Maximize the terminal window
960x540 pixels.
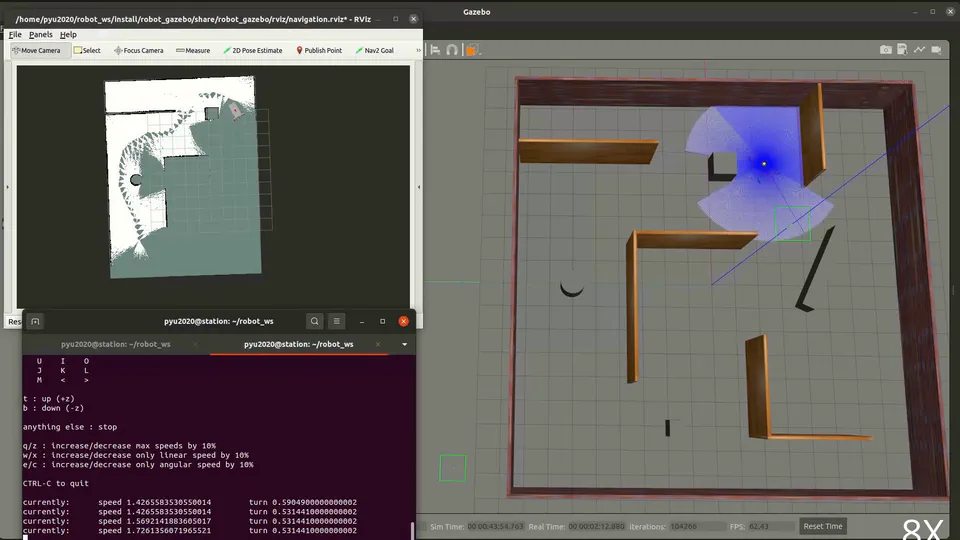(383, 321)
